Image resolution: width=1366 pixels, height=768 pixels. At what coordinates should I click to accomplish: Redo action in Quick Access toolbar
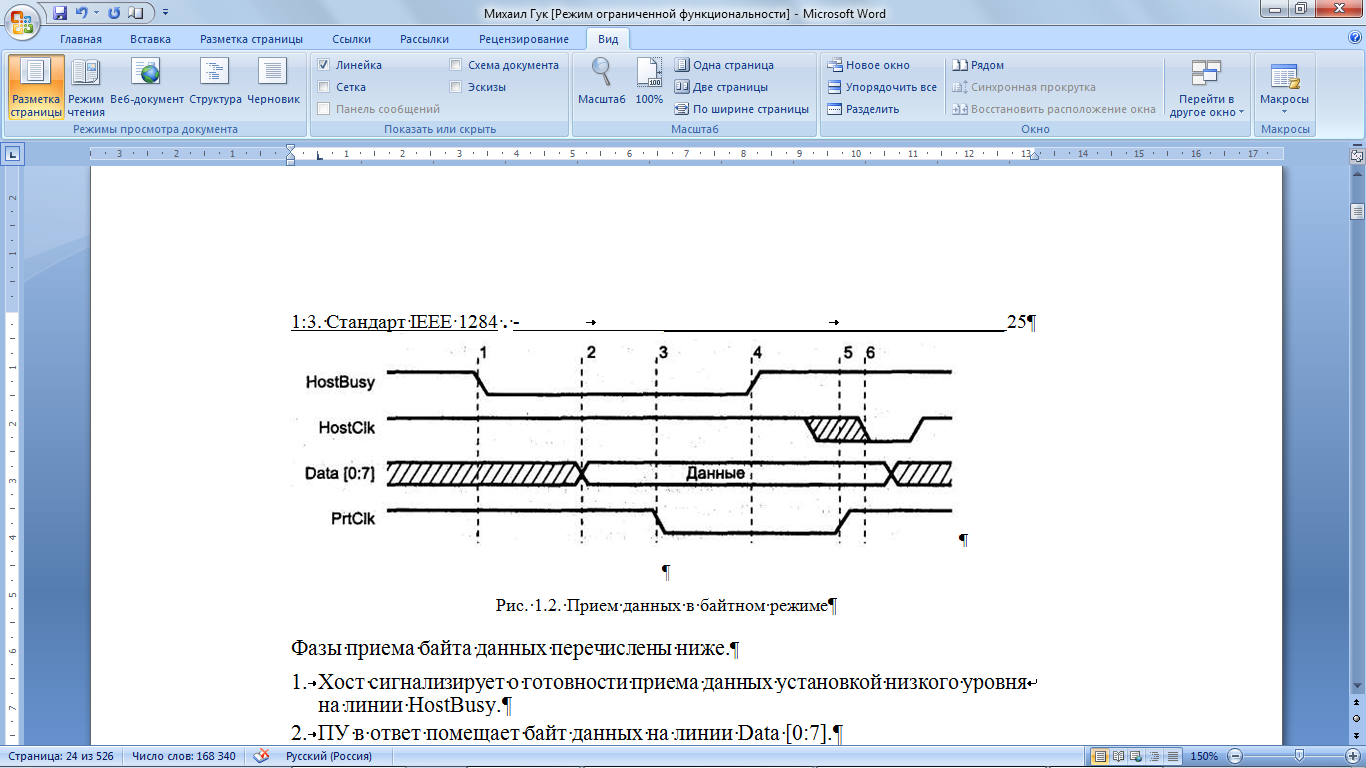pyautogui.click(x=113, y=14)
